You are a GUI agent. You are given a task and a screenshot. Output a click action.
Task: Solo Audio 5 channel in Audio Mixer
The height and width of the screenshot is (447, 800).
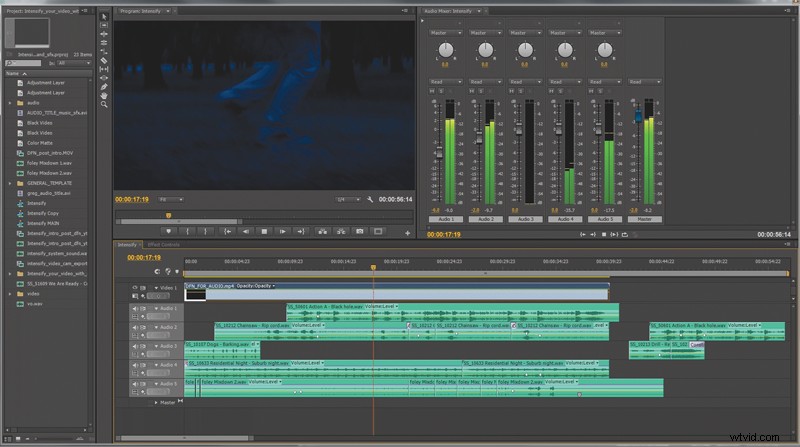click(x=600, y=91)
